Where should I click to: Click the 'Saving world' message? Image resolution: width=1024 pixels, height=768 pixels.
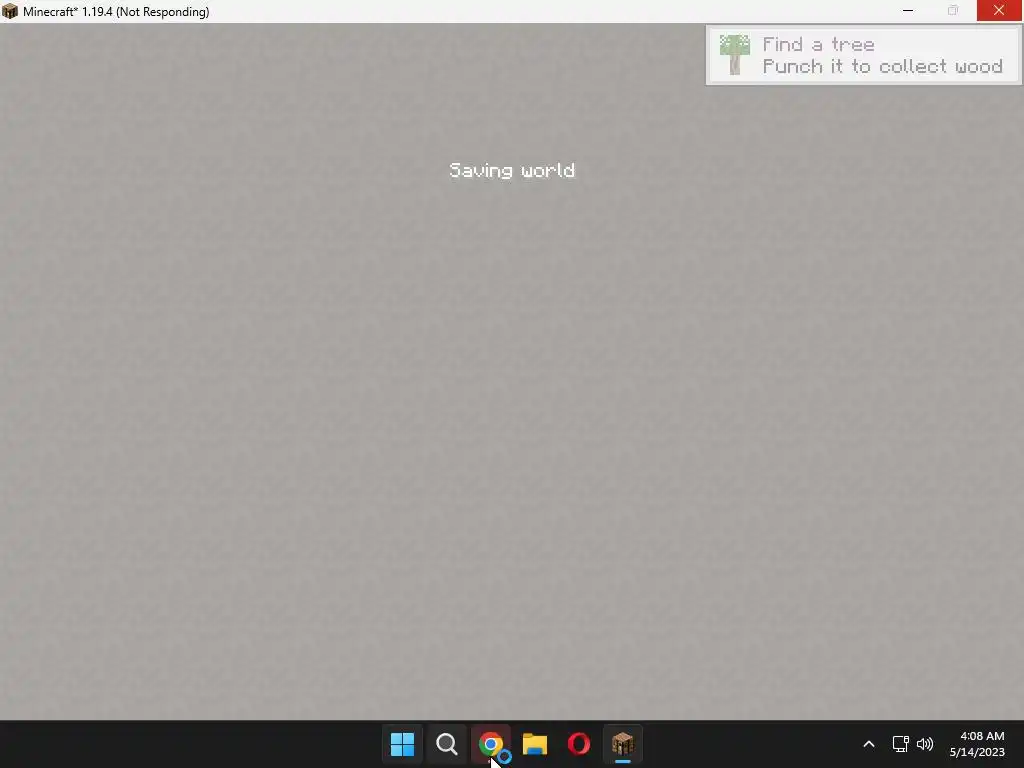point(512,170)
